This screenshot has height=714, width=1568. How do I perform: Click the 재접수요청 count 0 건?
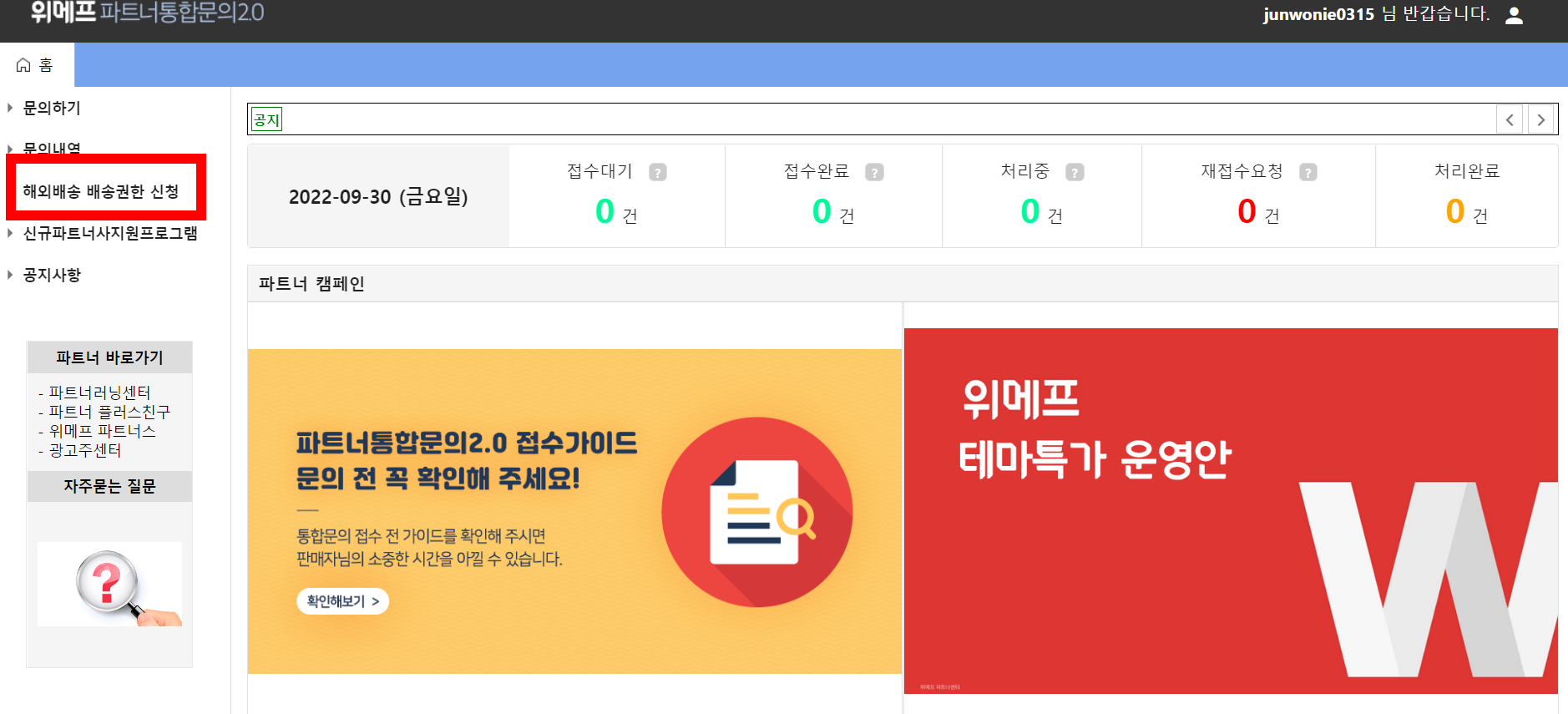point(1258,212)
